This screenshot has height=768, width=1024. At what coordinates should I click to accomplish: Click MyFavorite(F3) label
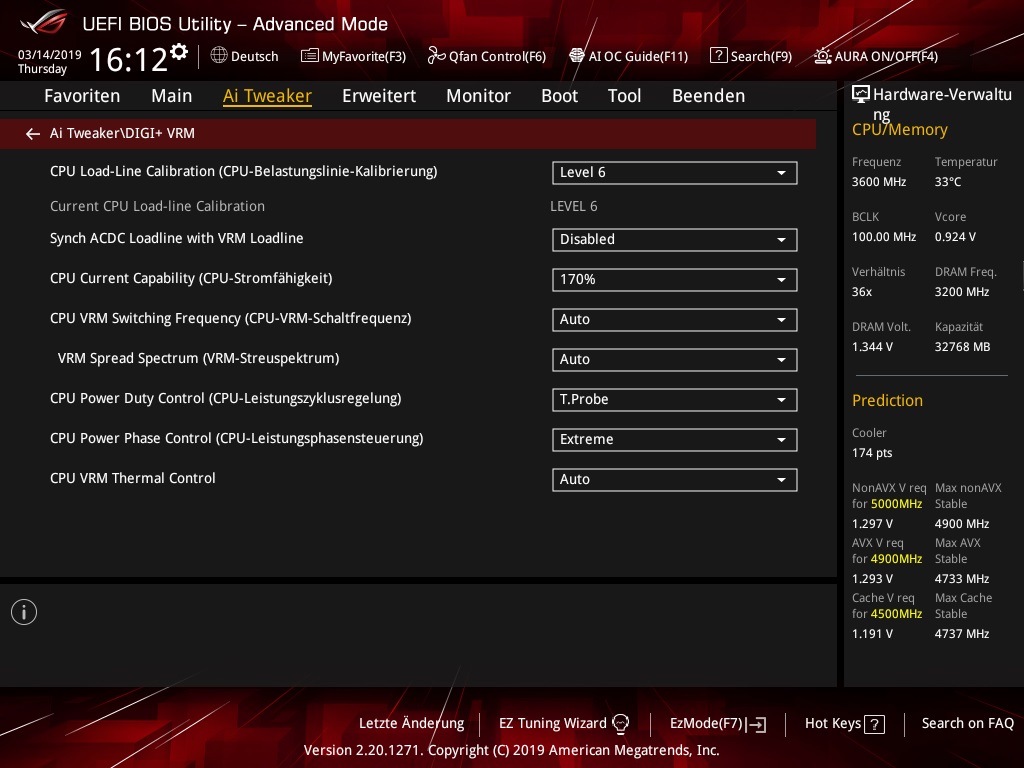(x=364, y=57)
